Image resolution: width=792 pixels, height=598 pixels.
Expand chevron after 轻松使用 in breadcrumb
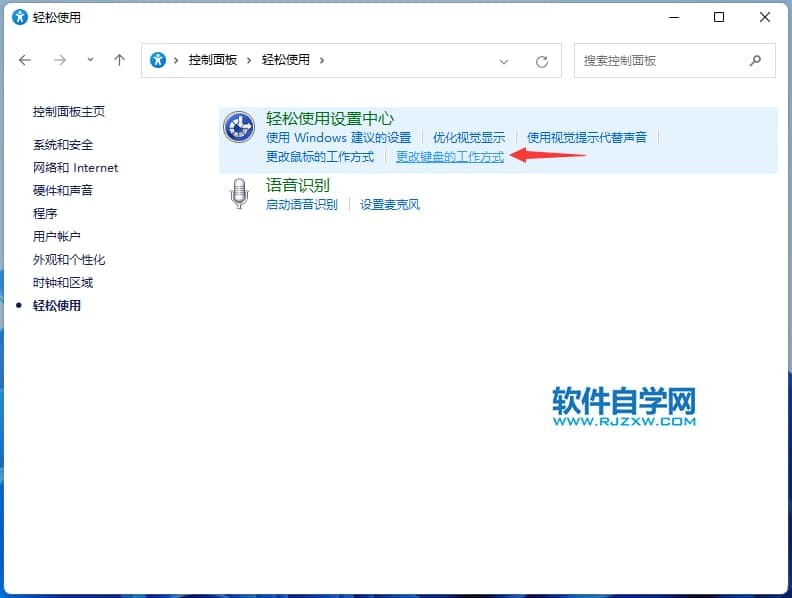(321, 60)
